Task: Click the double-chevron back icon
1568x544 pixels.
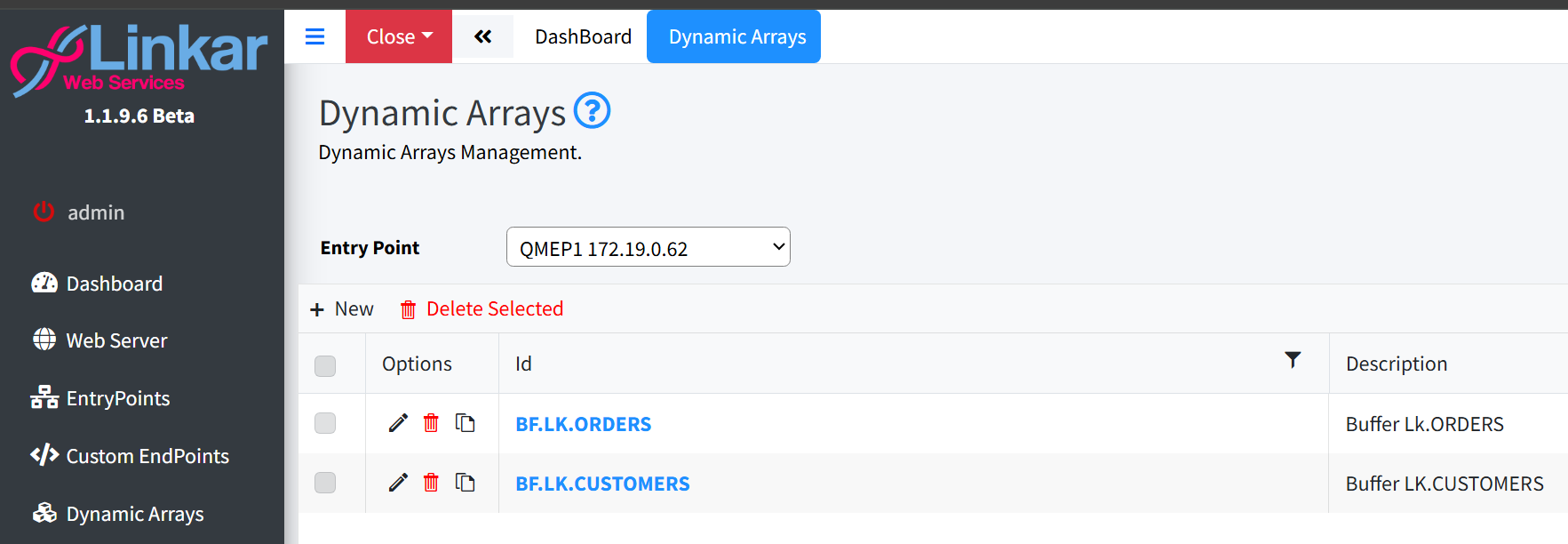Action: [x=482, y=36]
